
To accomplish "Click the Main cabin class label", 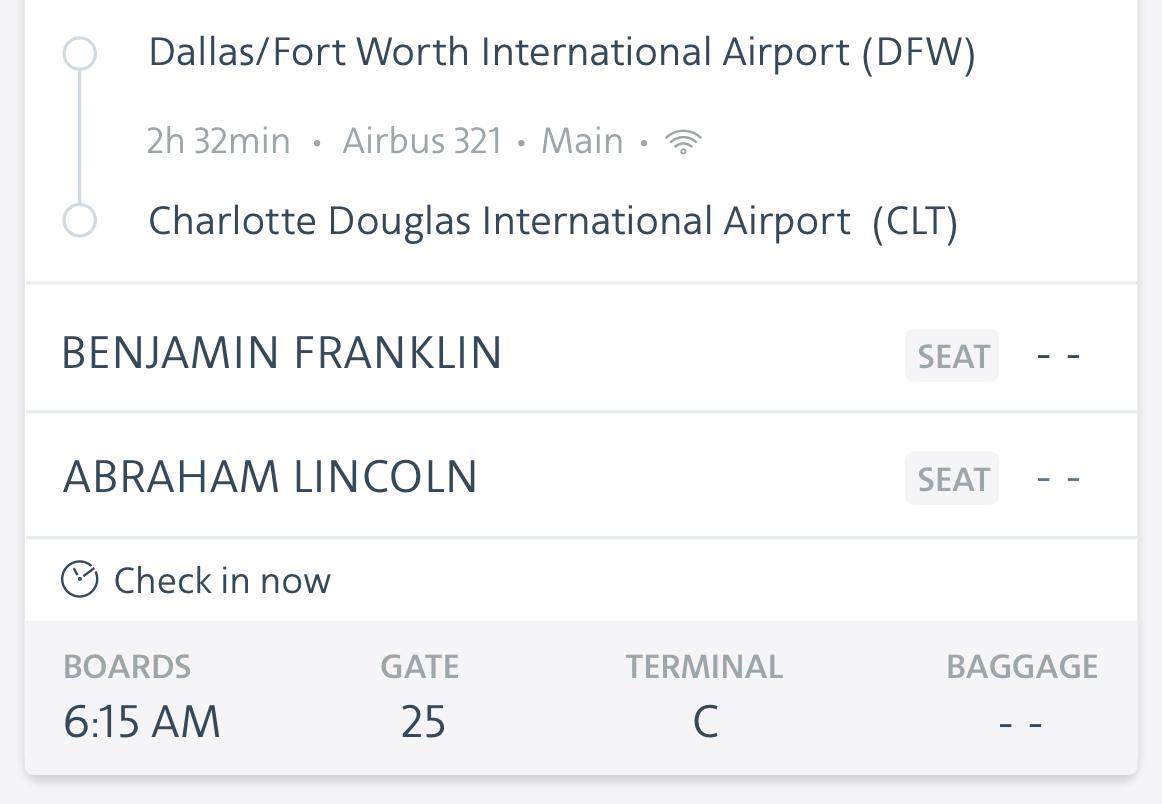I will point(582,142).
